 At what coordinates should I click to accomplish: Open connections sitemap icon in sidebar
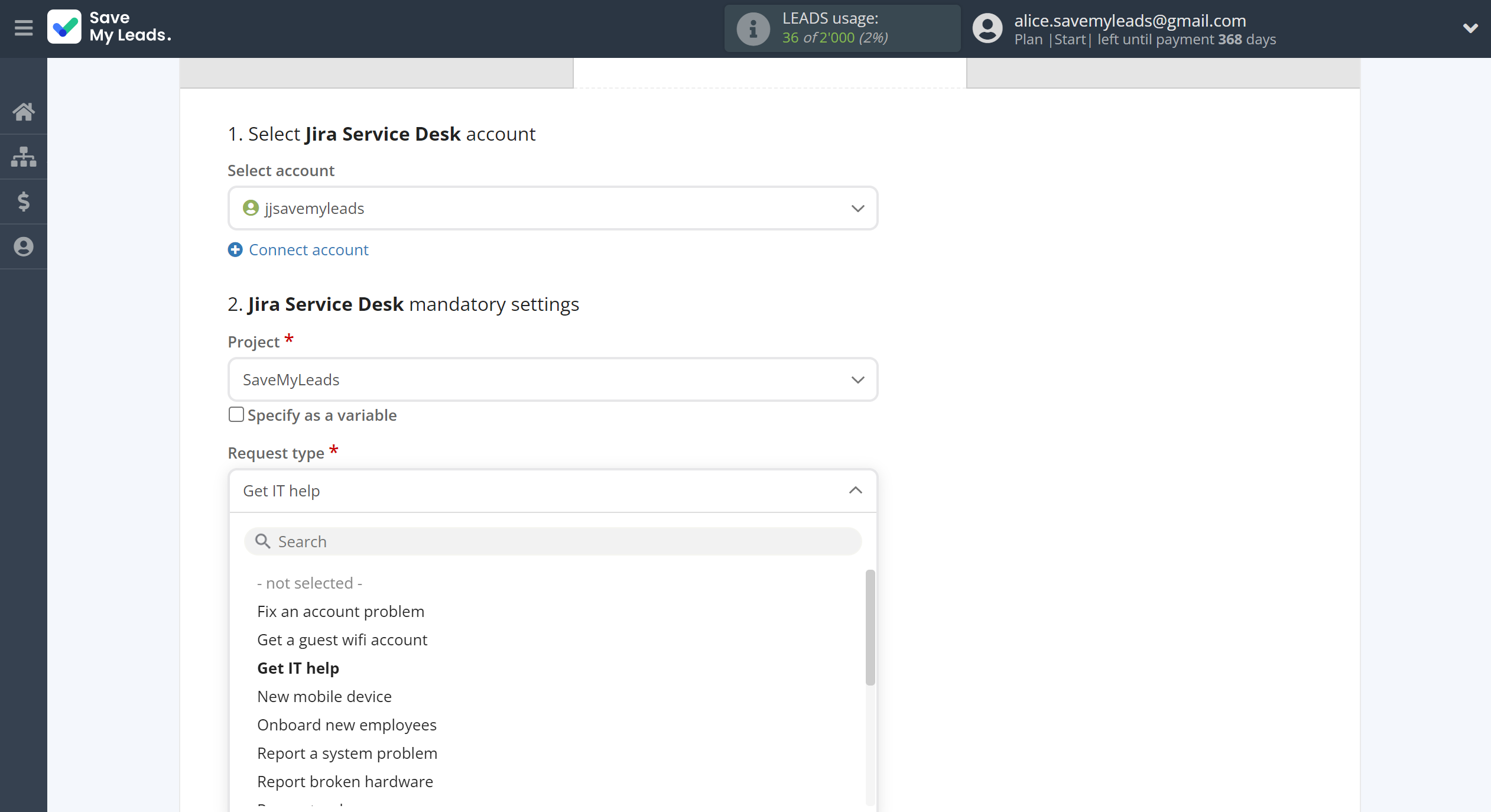24,157
